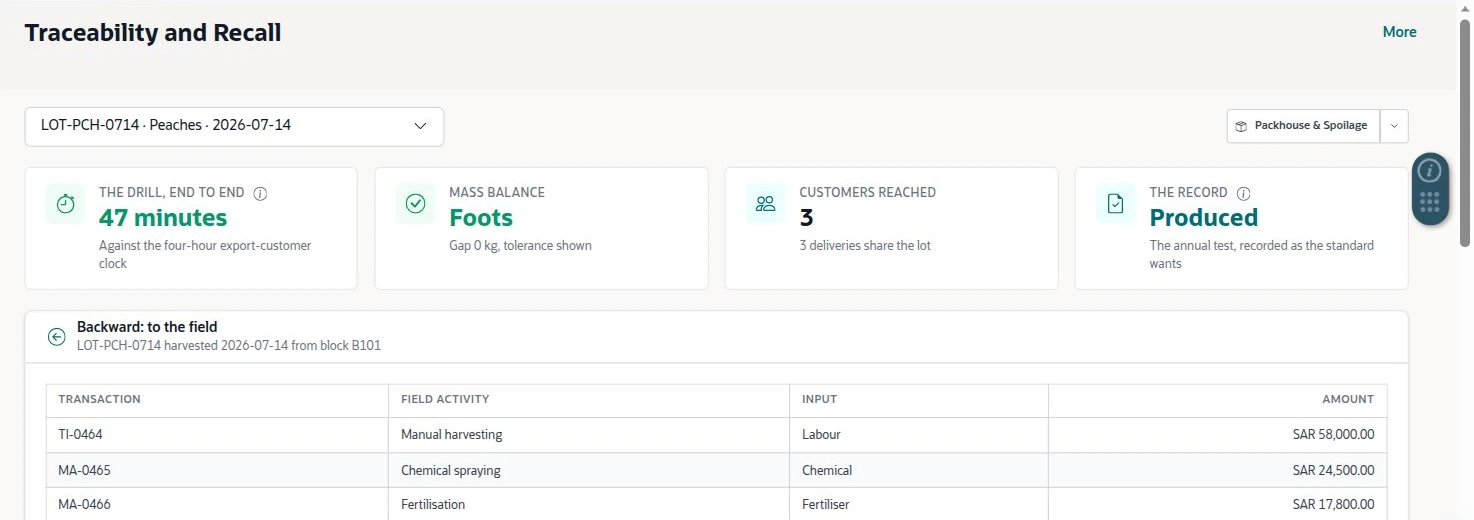Click the floating info circle icon

click(x=1430, y=170)
